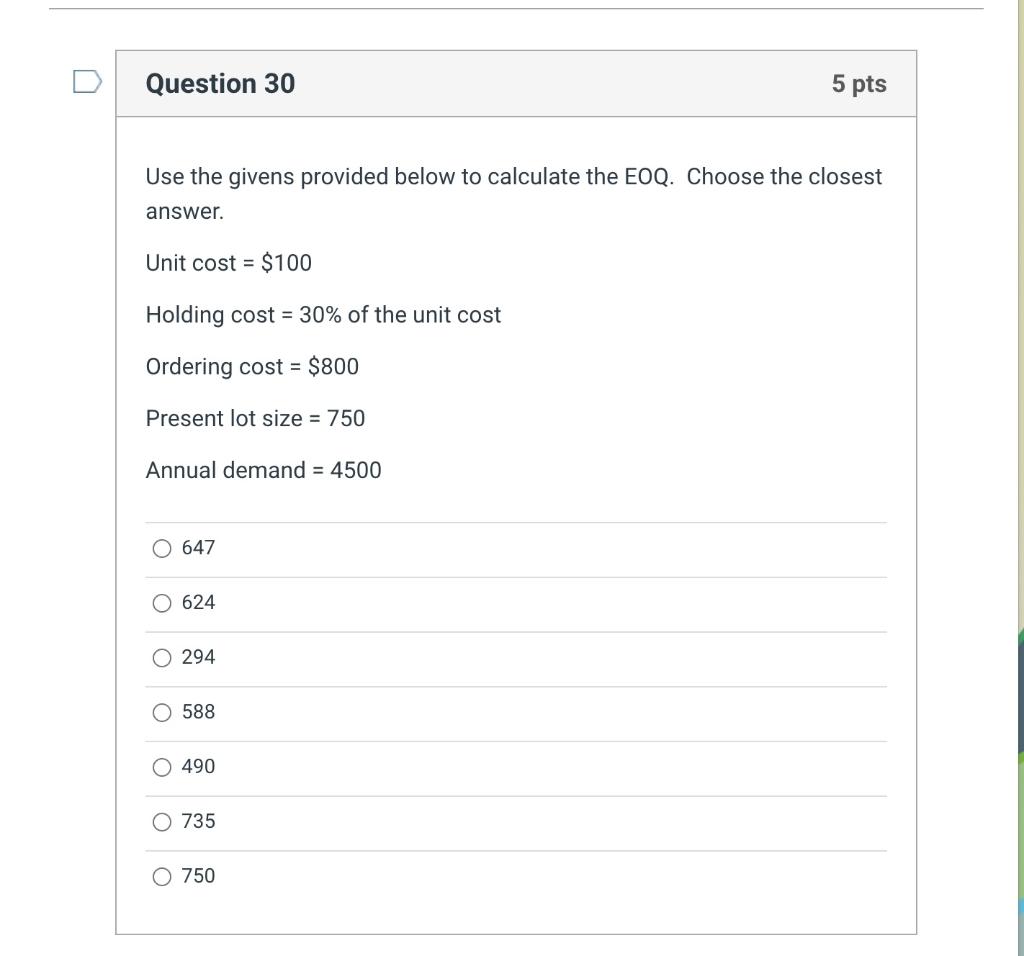Click the EOQ question prompt text
1024x956 pixels.
pyautogui.click(x=513, y=193)
